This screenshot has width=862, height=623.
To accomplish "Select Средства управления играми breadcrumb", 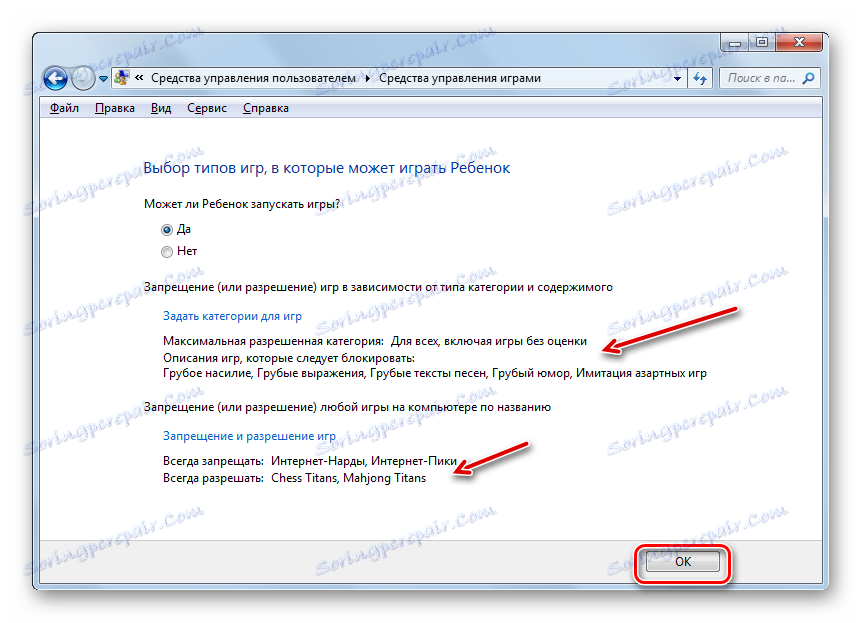I will pos(460,78).
